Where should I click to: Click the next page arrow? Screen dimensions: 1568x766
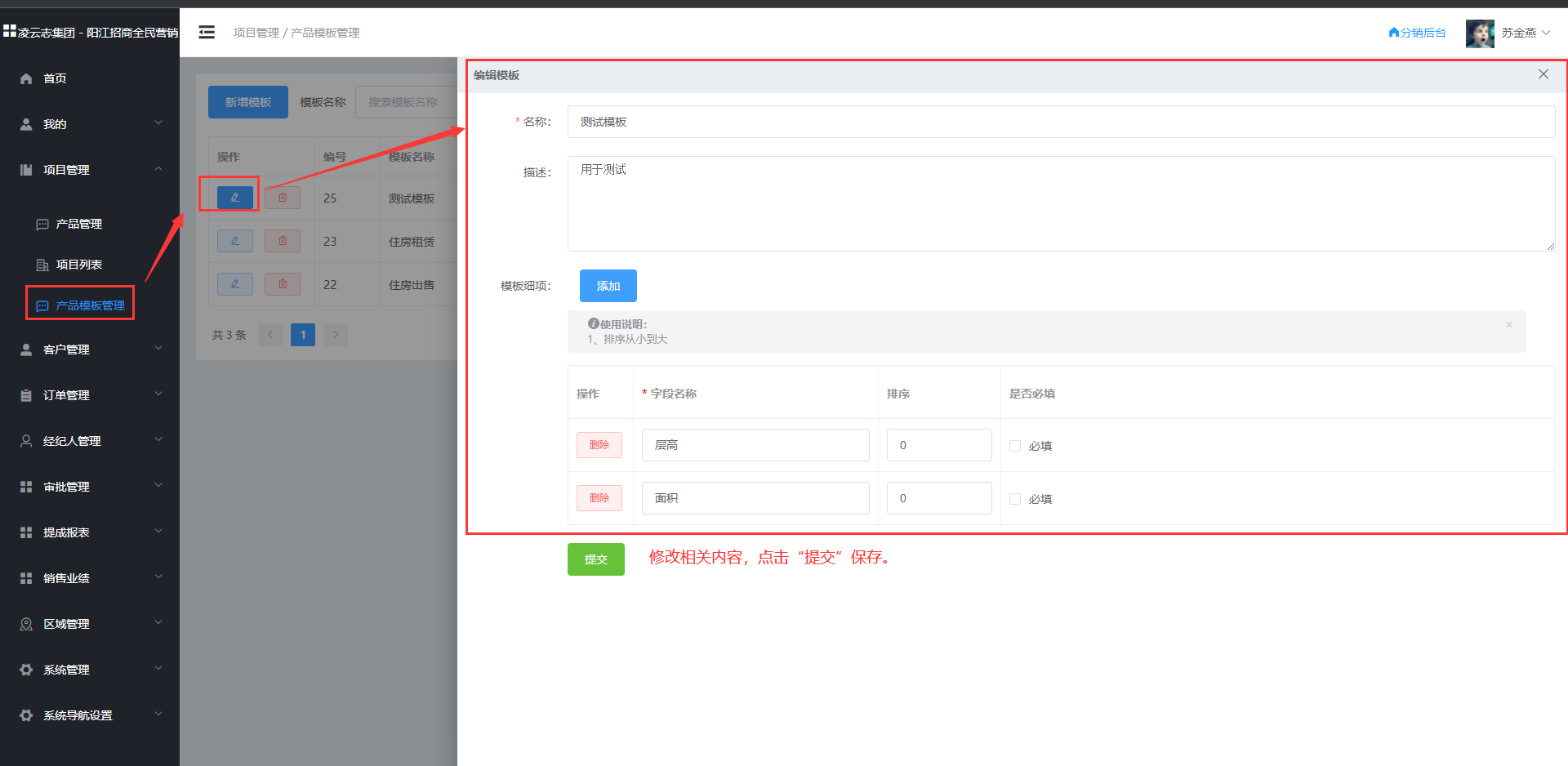(336, 335)
